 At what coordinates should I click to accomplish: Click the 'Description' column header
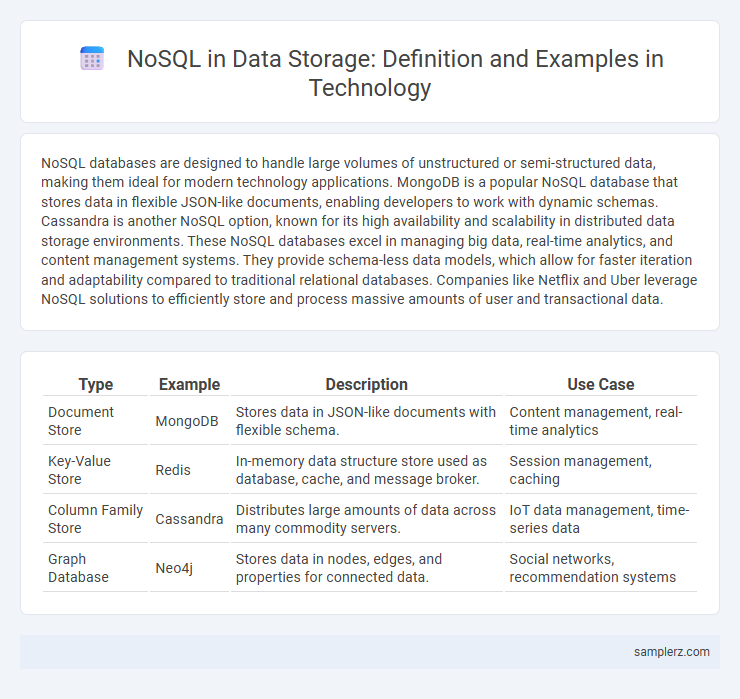point(367,384)
